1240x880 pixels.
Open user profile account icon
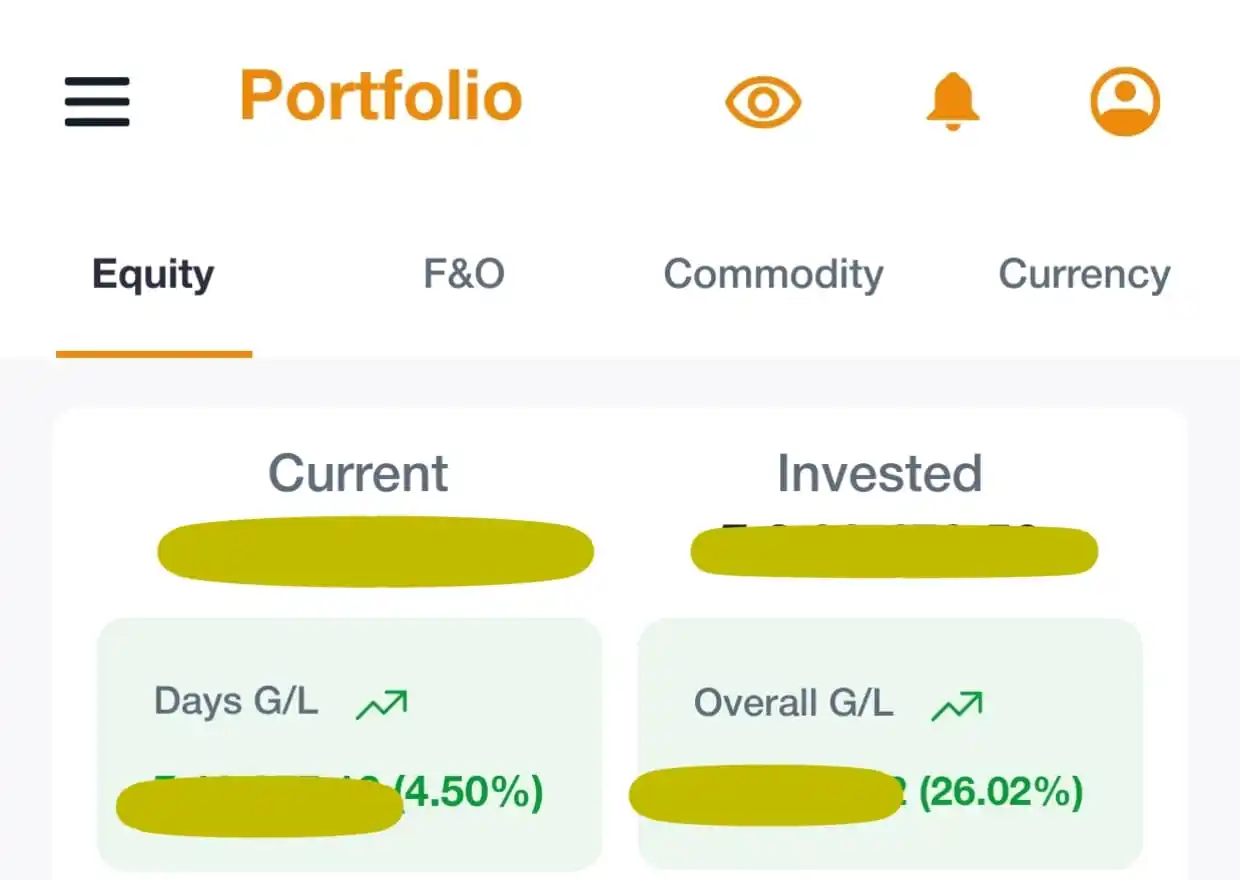tap(1125, 101)
